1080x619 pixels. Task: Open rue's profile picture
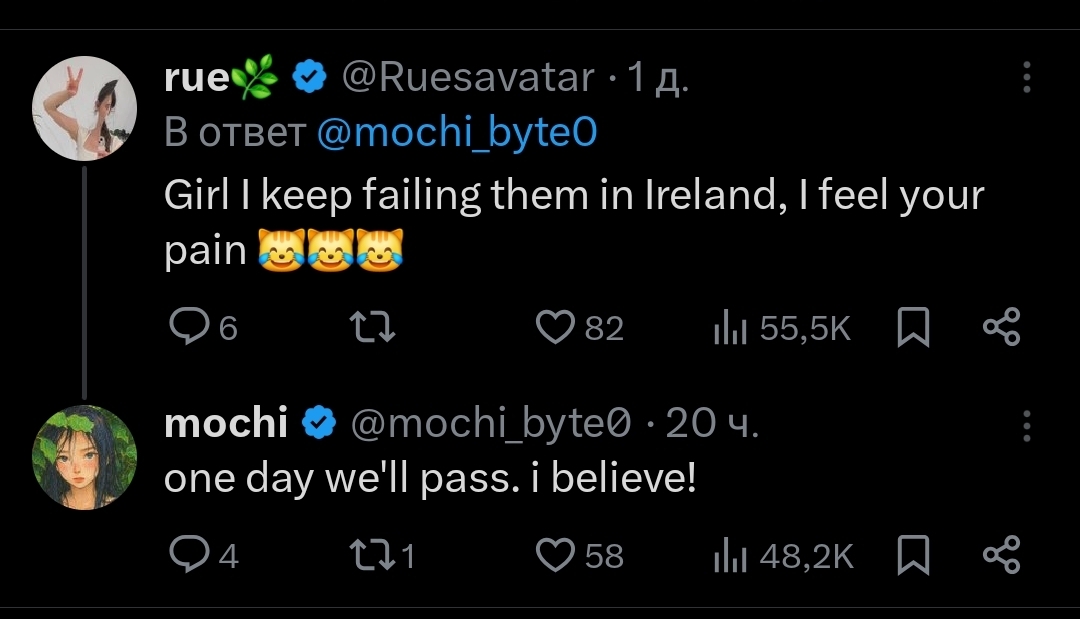(84, 107)
